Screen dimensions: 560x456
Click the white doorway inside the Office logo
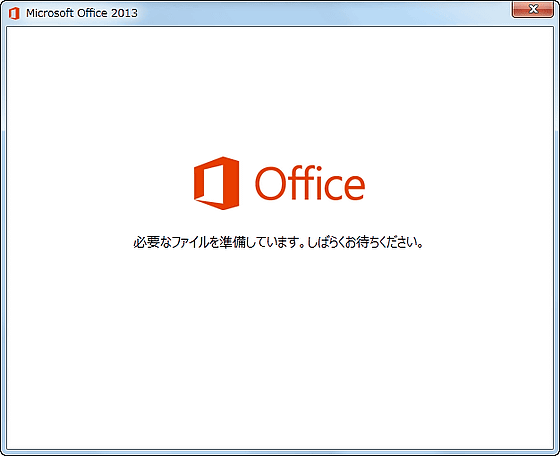click(214, 183)
